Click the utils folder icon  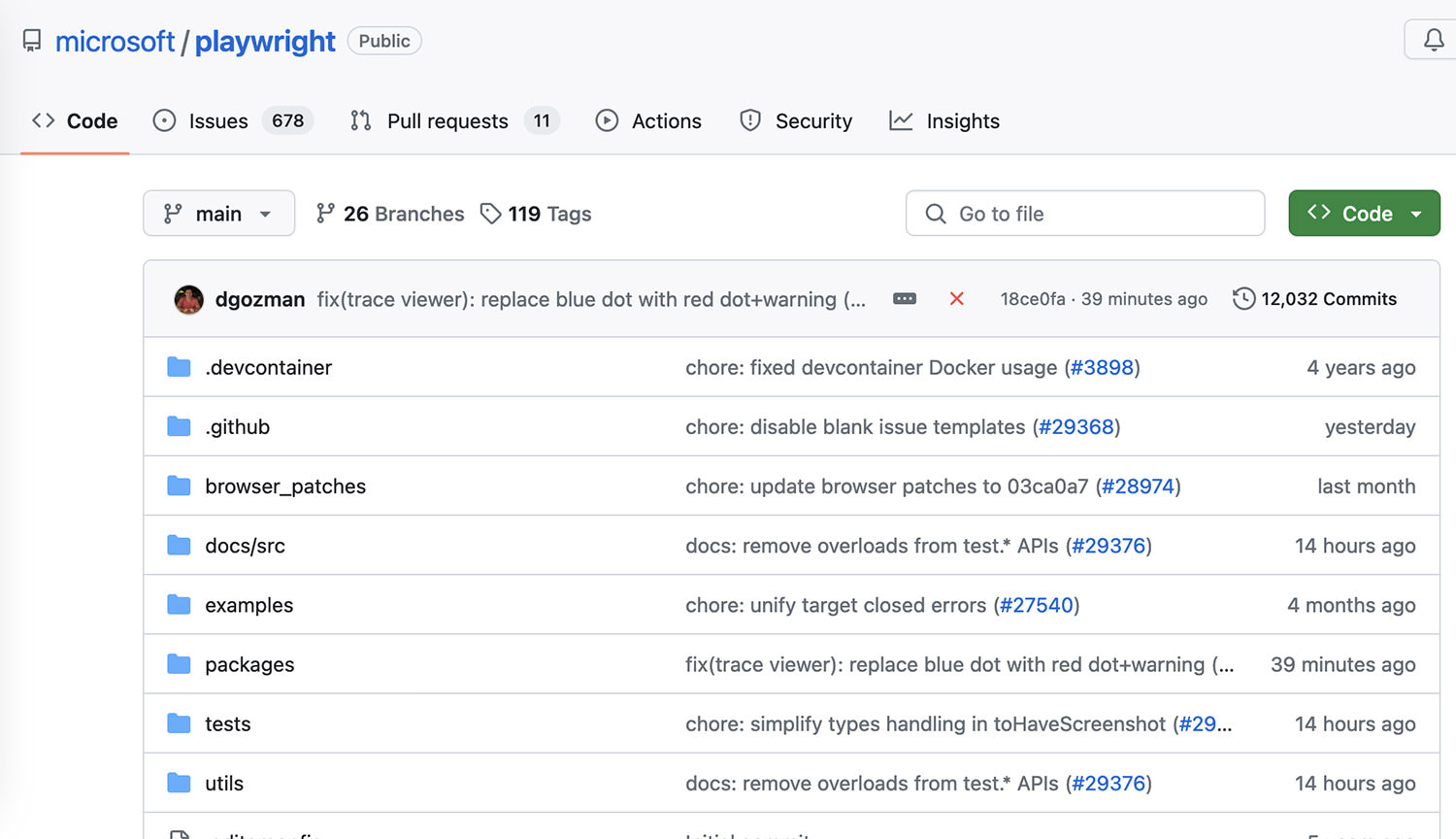179,783
